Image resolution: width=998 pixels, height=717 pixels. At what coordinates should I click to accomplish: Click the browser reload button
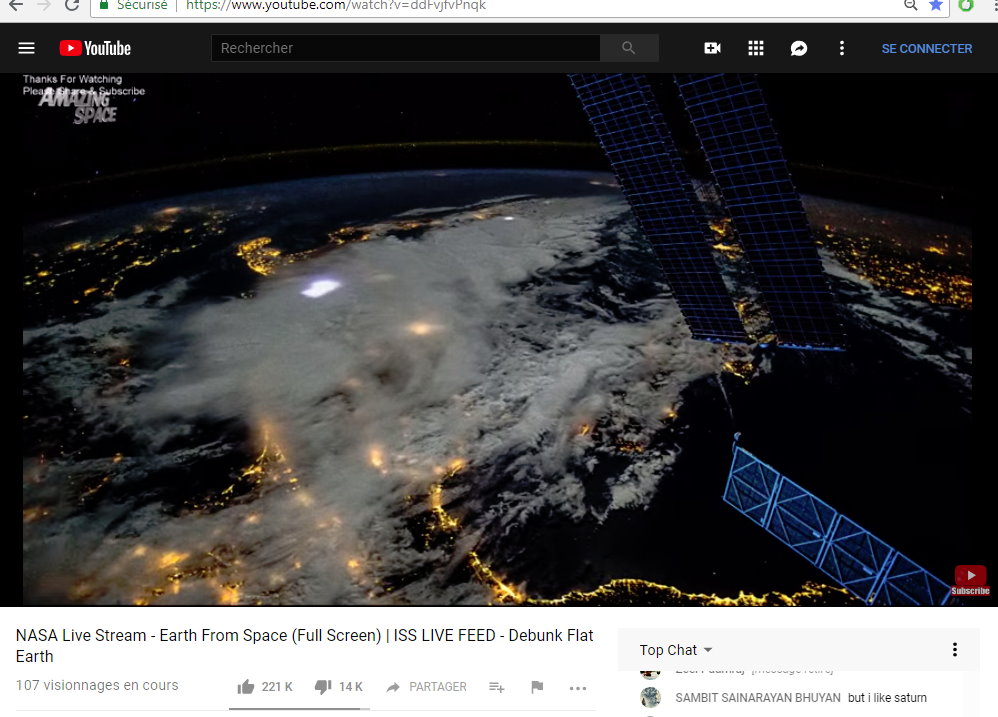72,5
